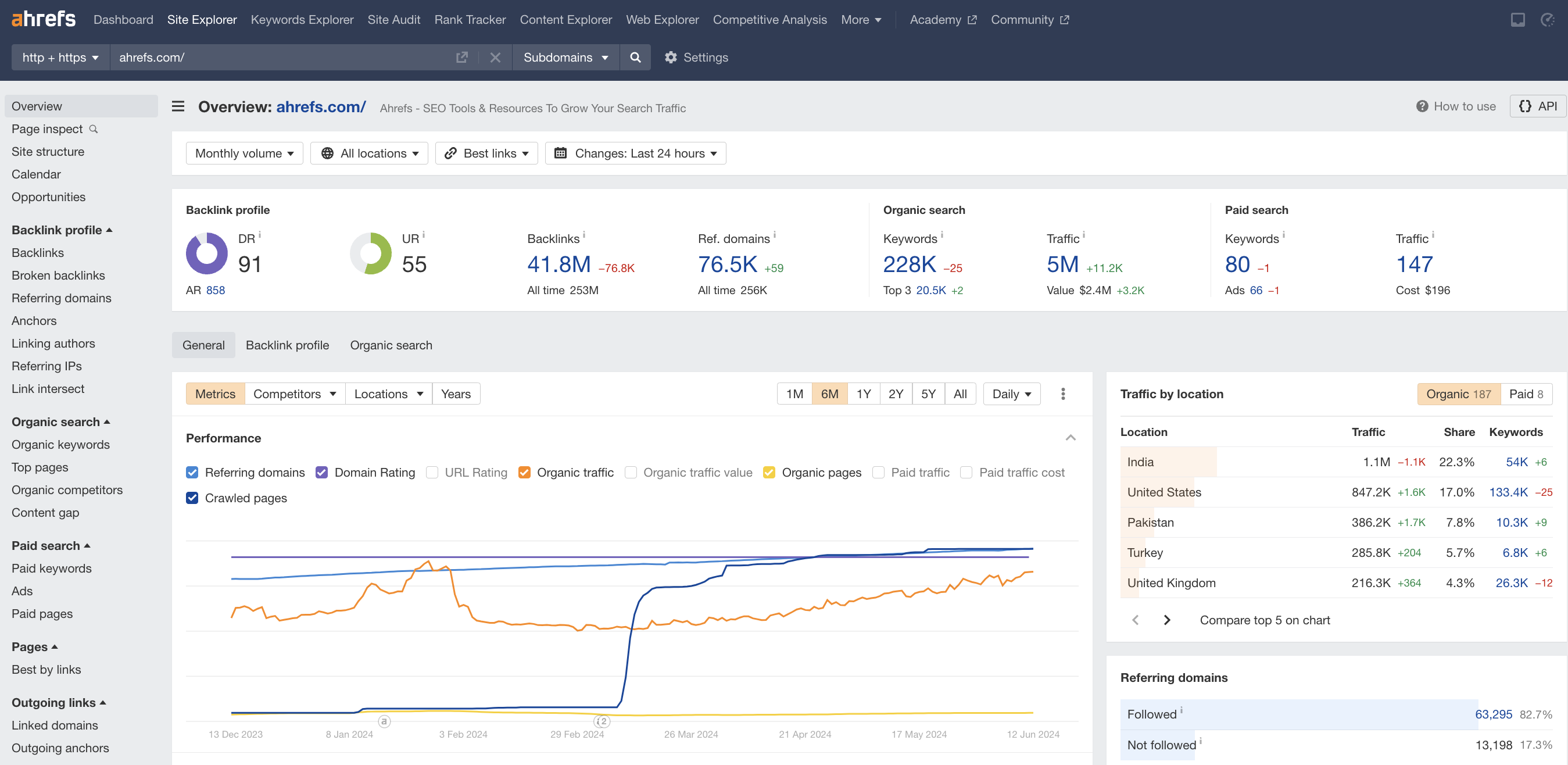
Task: Enable Paid traffic checkbox
Action: tap(878, 473)
